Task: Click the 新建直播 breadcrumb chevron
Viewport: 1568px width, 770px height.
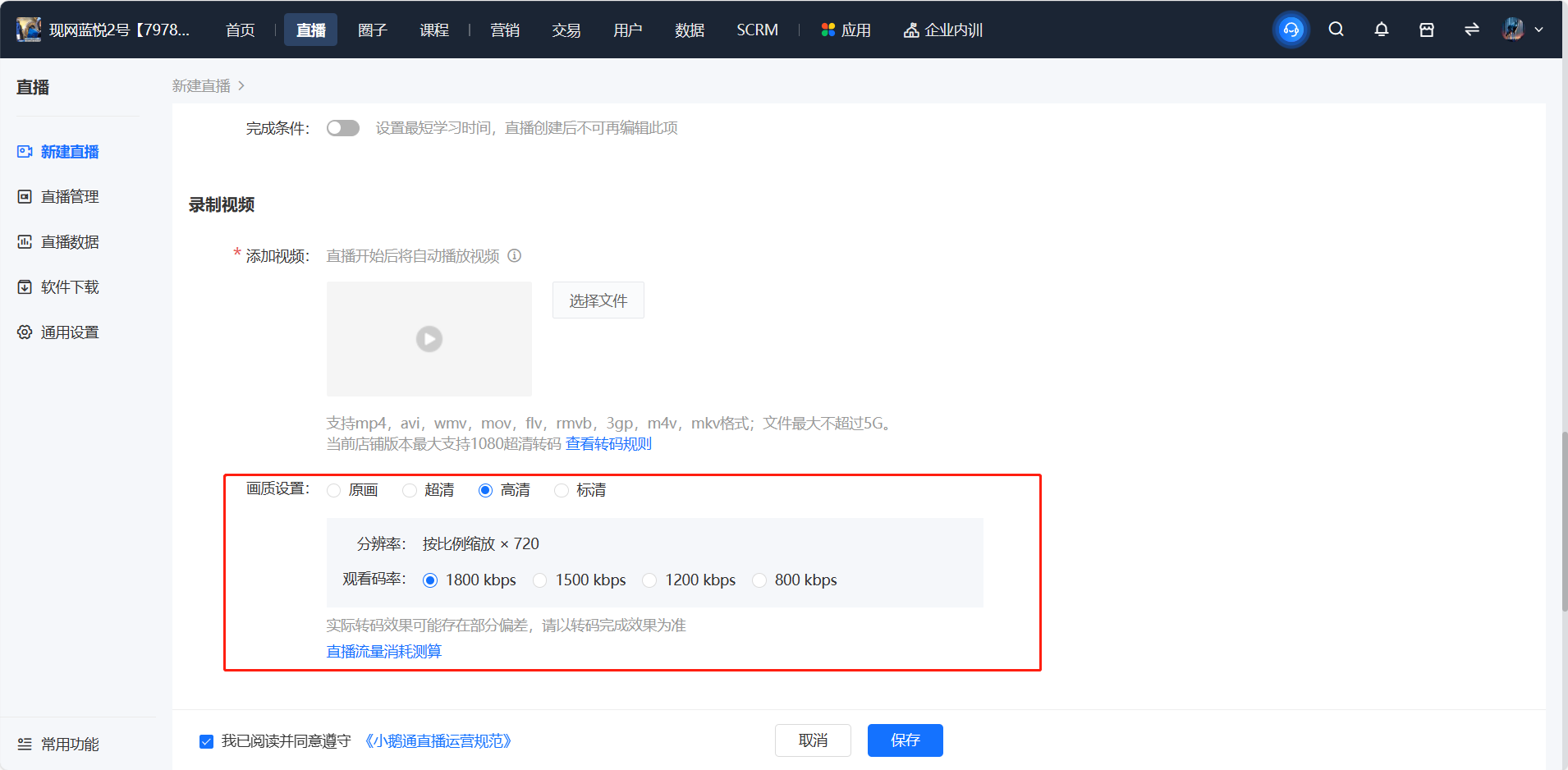Action: point(241,85)
